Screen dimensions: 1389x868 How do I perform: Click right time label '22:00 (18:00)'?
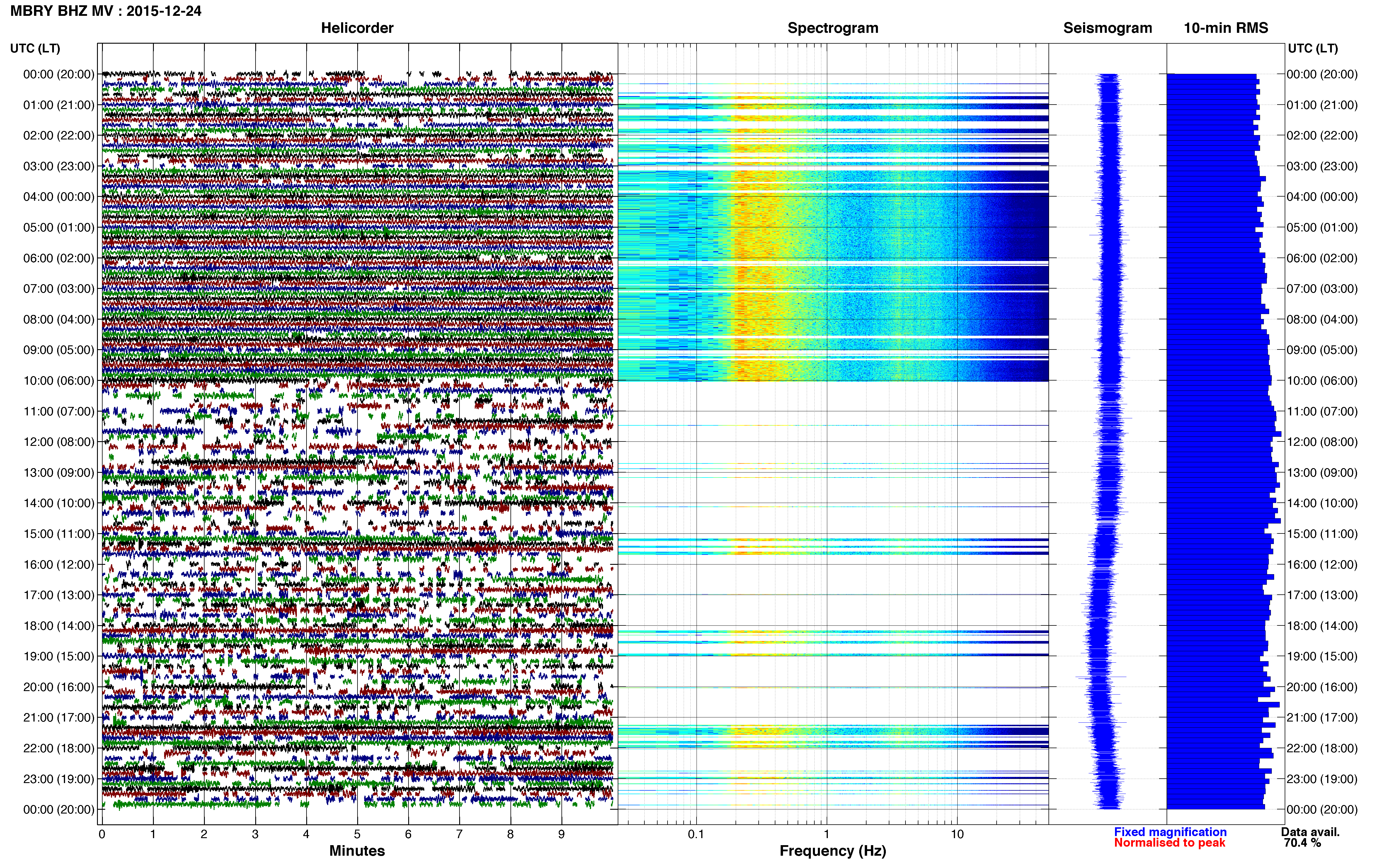(x=1322, y=748)
